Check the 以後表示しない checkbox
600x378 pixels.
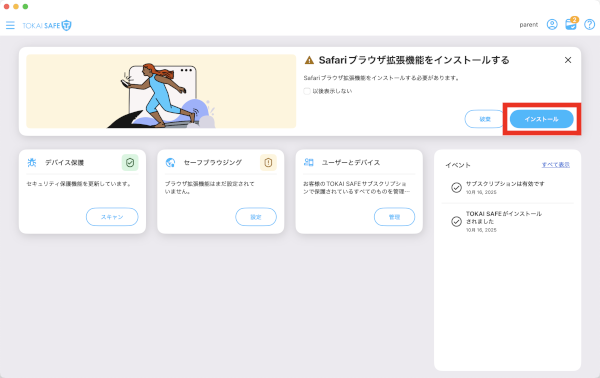click(x=307, y=91)
